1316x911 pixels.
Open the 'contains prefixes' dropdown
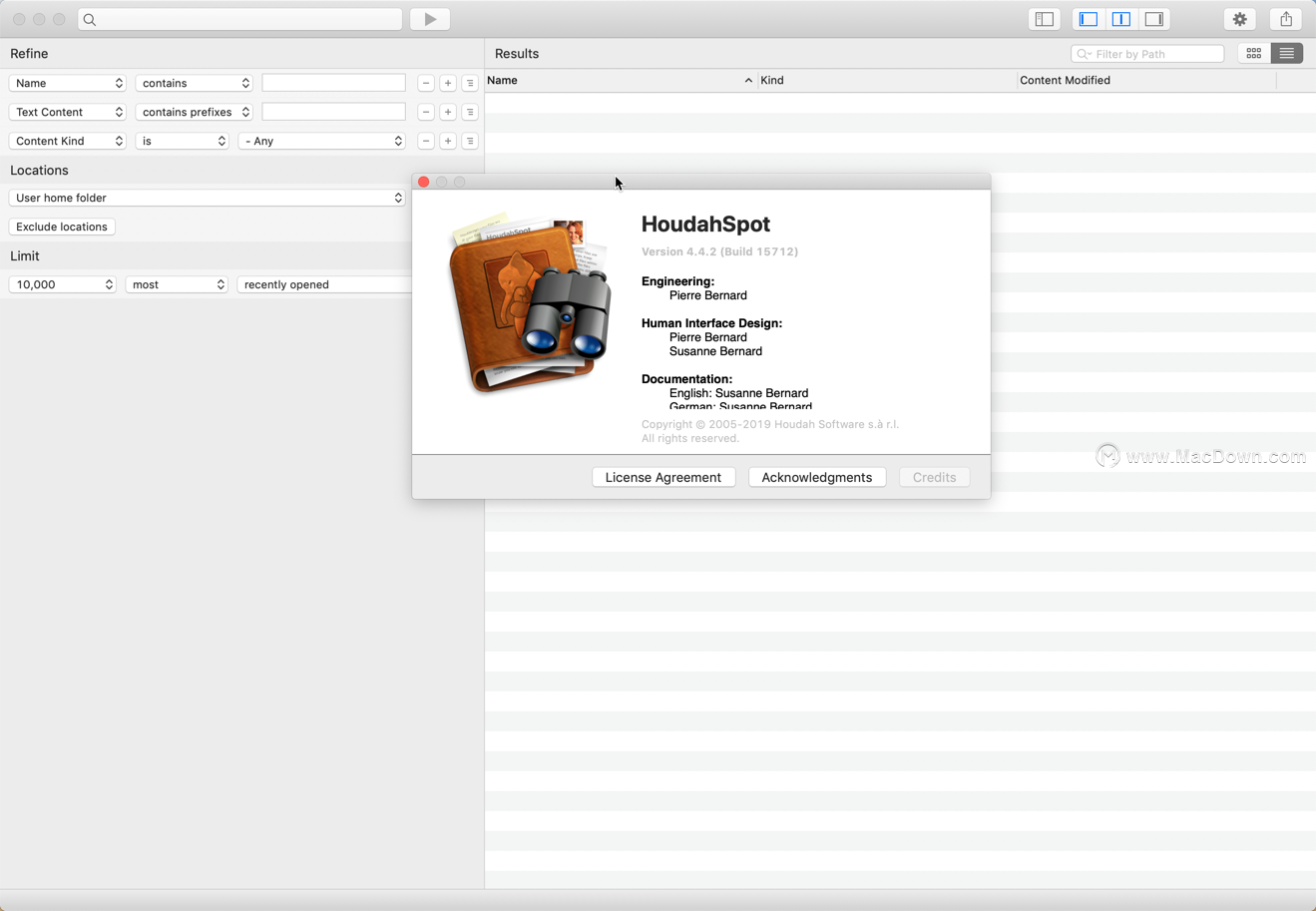pyautogui.click(x=195, y=112)
